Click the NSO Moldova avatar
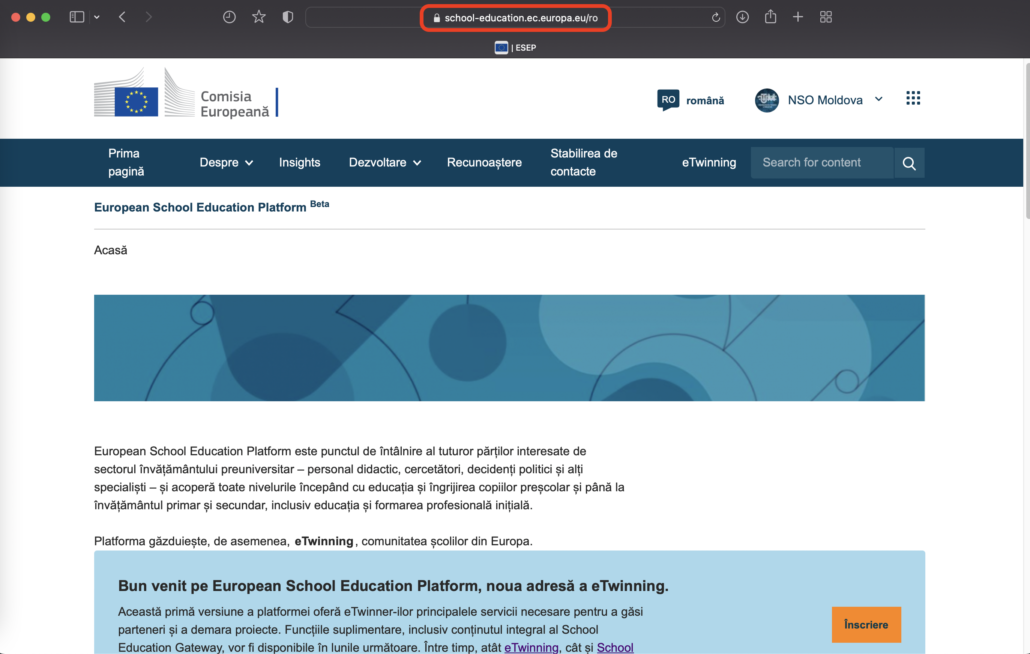 tap(766, 100)
